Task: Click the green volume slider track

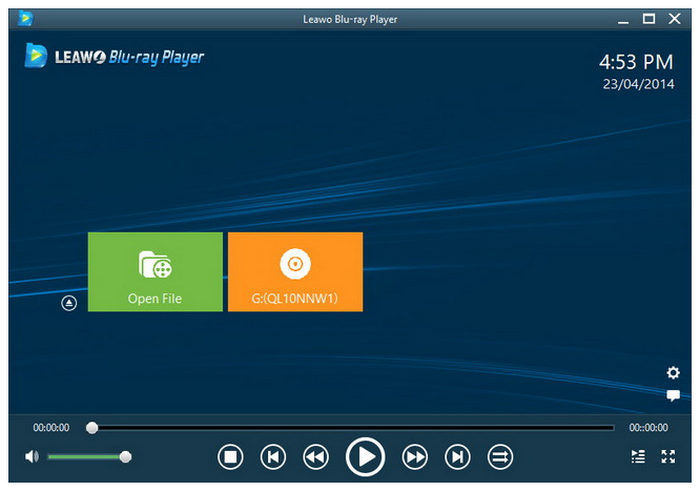Action: 85,457
